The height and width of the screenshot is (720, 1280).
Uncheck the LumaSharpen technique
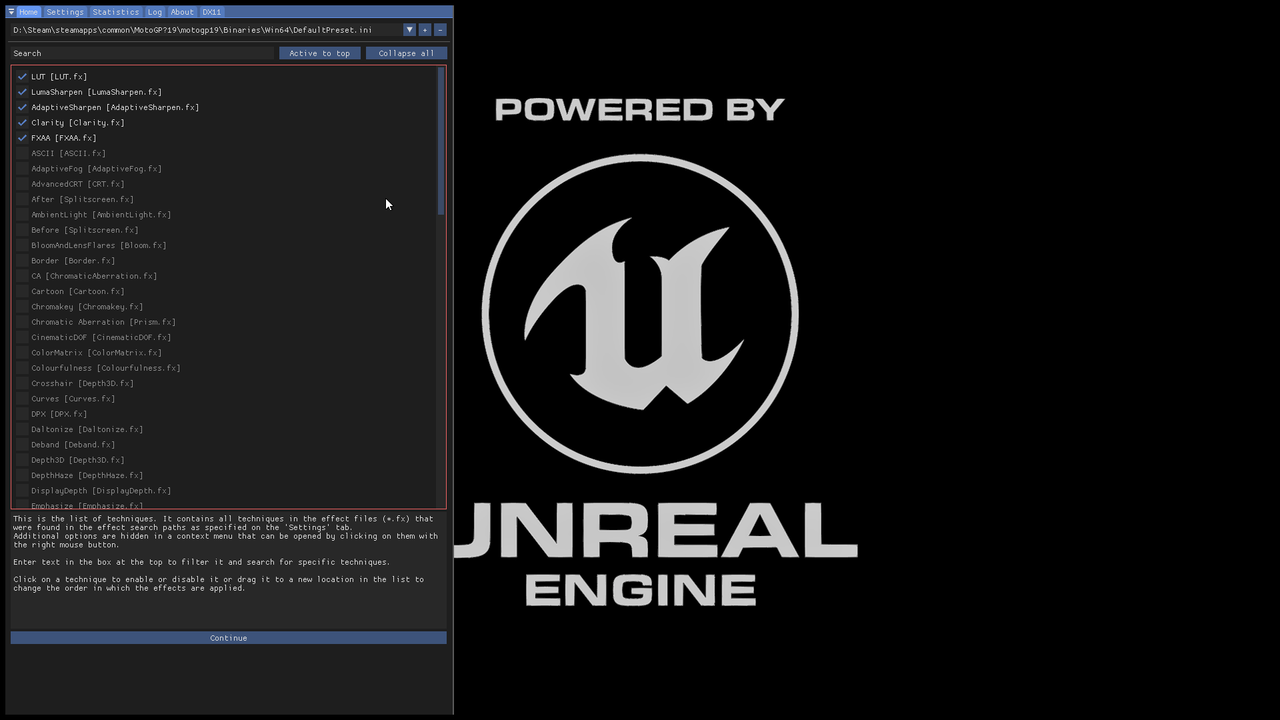pos(22,92)
